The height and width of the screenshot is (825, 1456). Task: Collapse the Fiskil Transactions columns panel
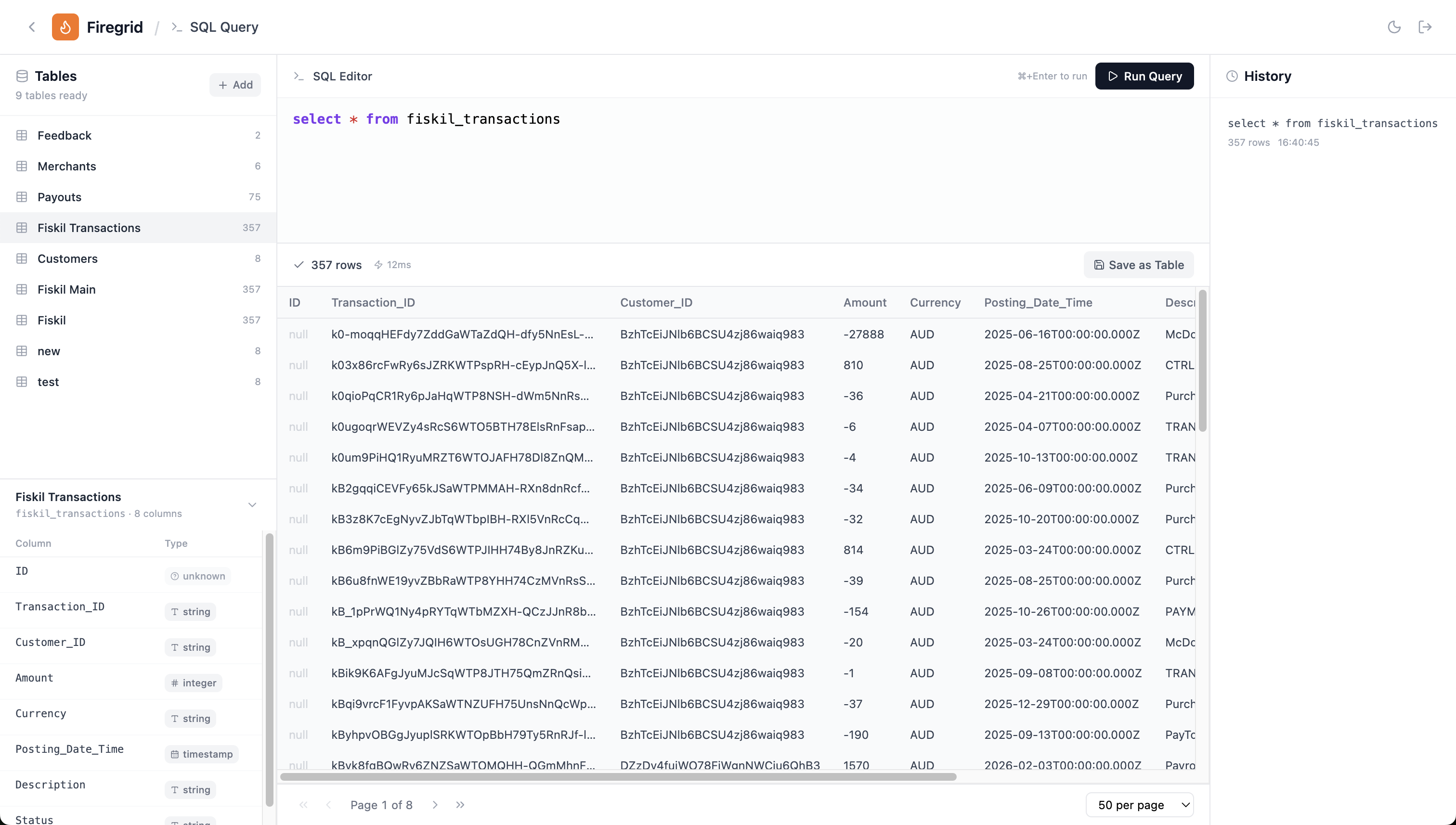pyautogui.click(x=252, y=504)
